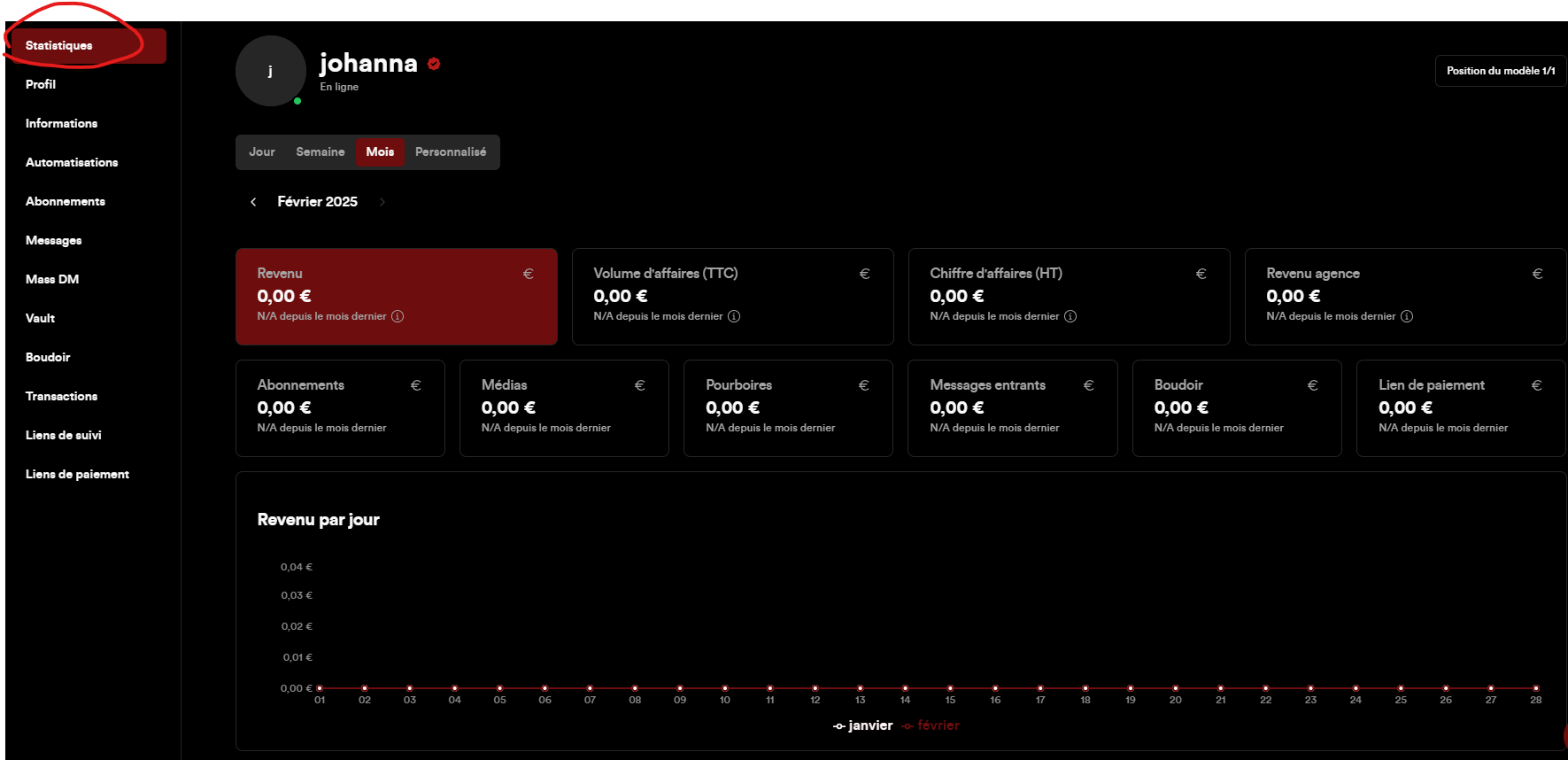Image resolution: width=1568 pixels, height=760 pixels.
Task: Click info icon on Revenu card
Action: click(398, 316)
